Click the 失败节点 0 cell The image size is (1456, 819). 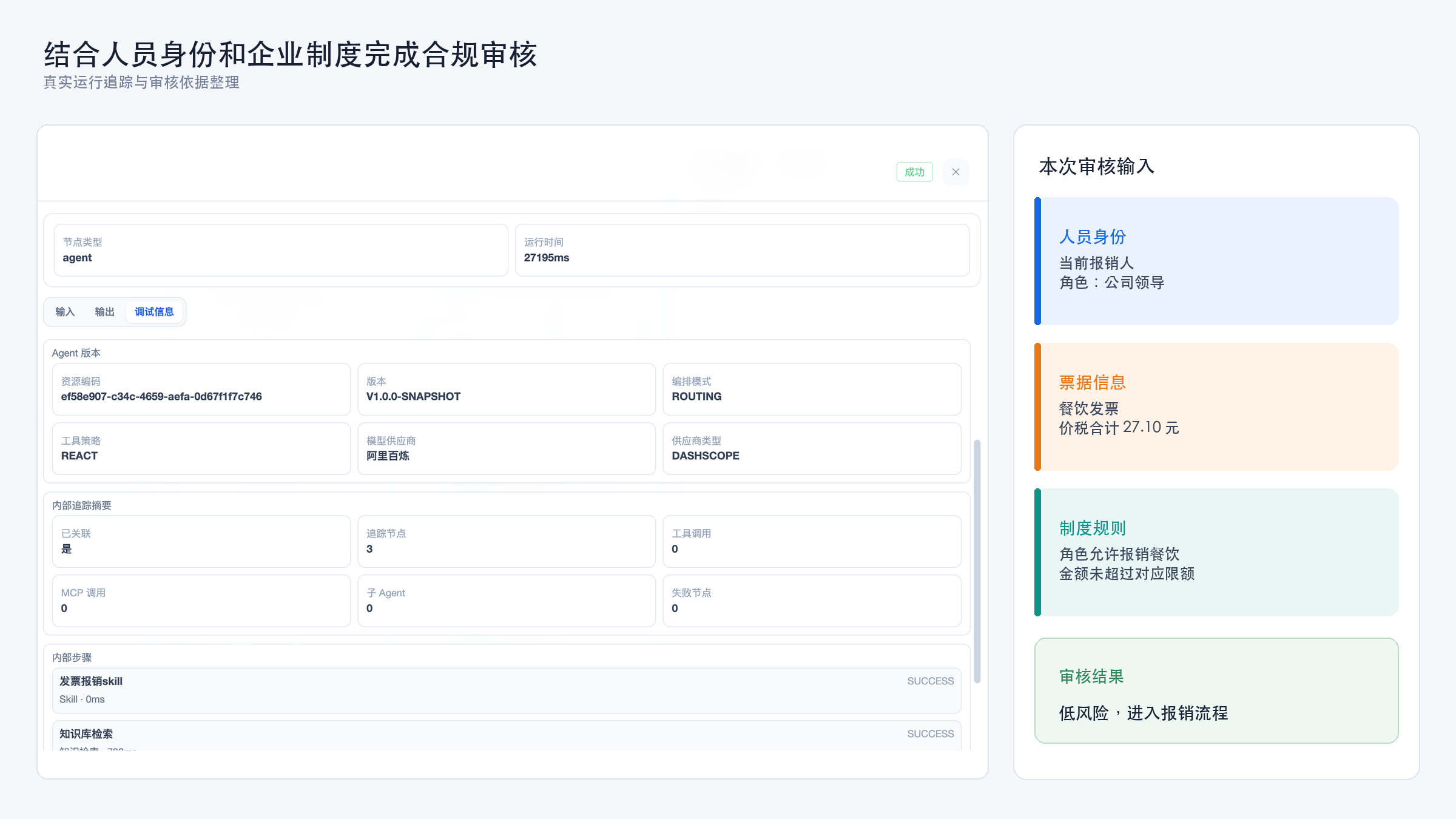[x=812, y=601]
